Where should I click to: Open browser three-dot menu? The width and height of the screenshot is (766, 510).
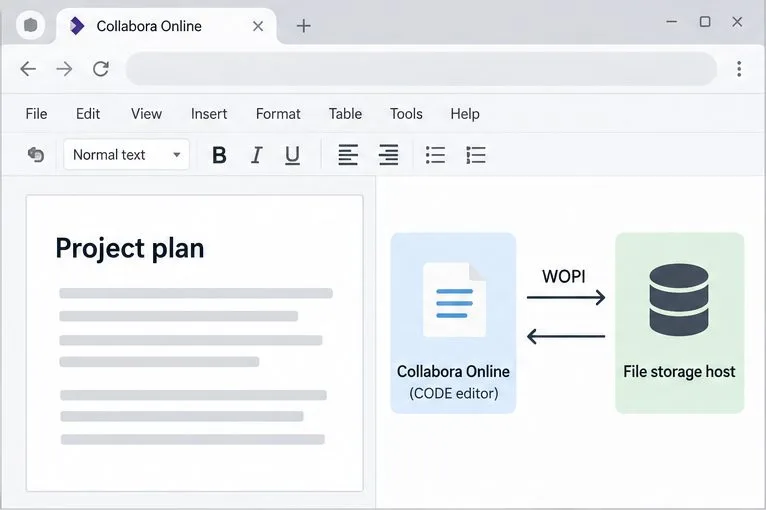[739, 69]
